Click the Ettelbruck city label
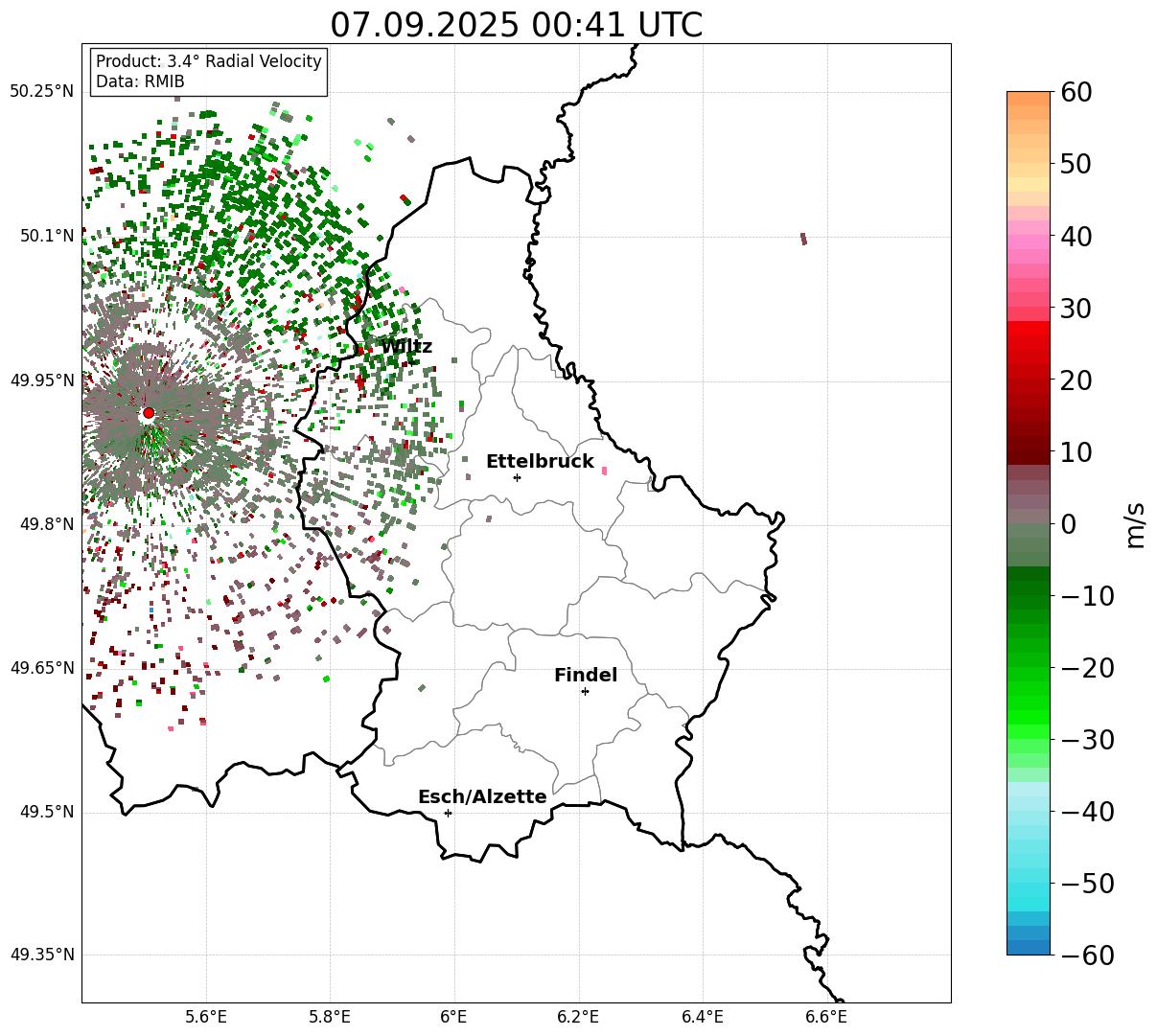1157x1036 pixels. click(x=540, y=462)
